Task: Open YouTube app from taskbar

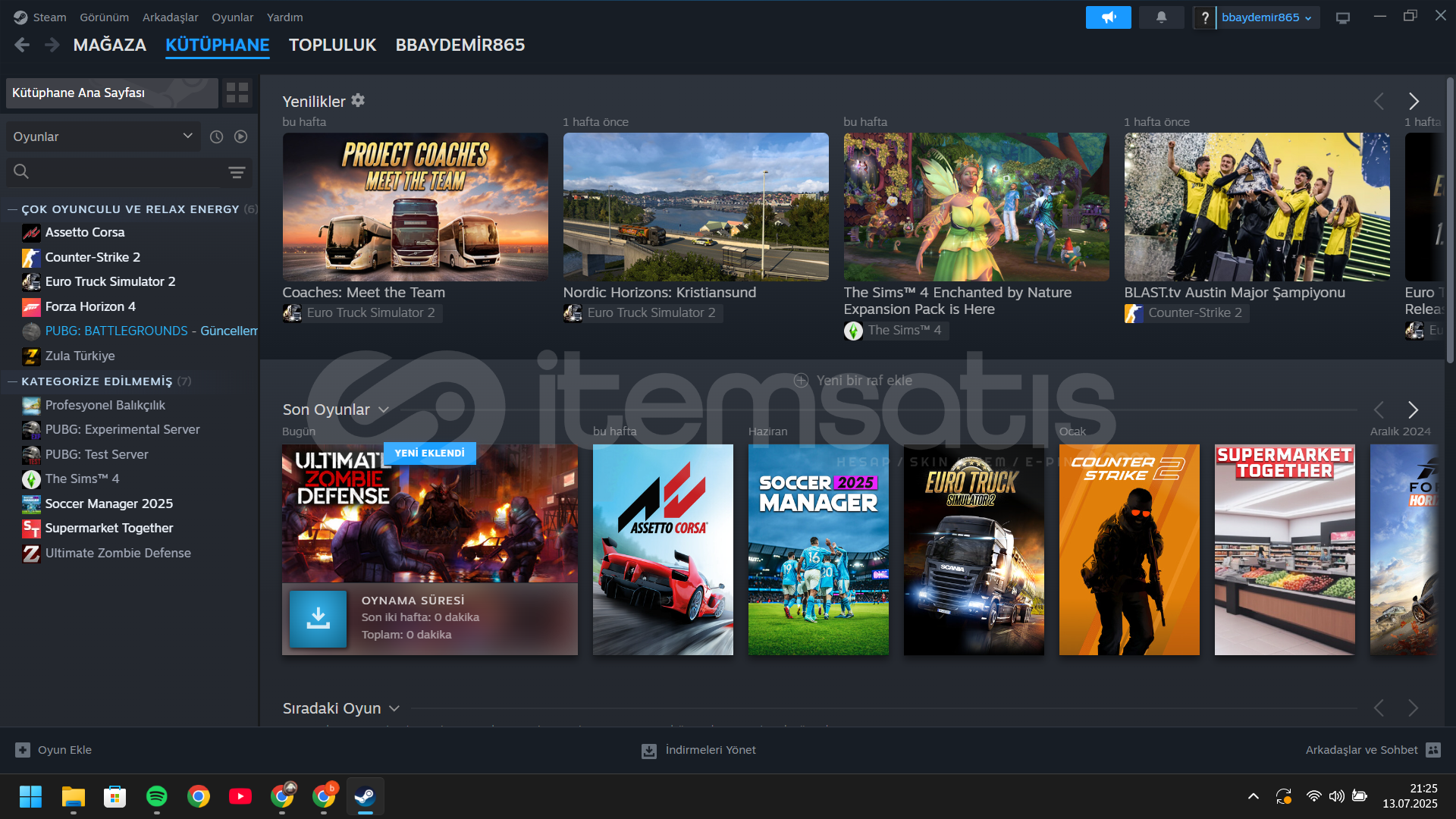Action: pos(240,796)
